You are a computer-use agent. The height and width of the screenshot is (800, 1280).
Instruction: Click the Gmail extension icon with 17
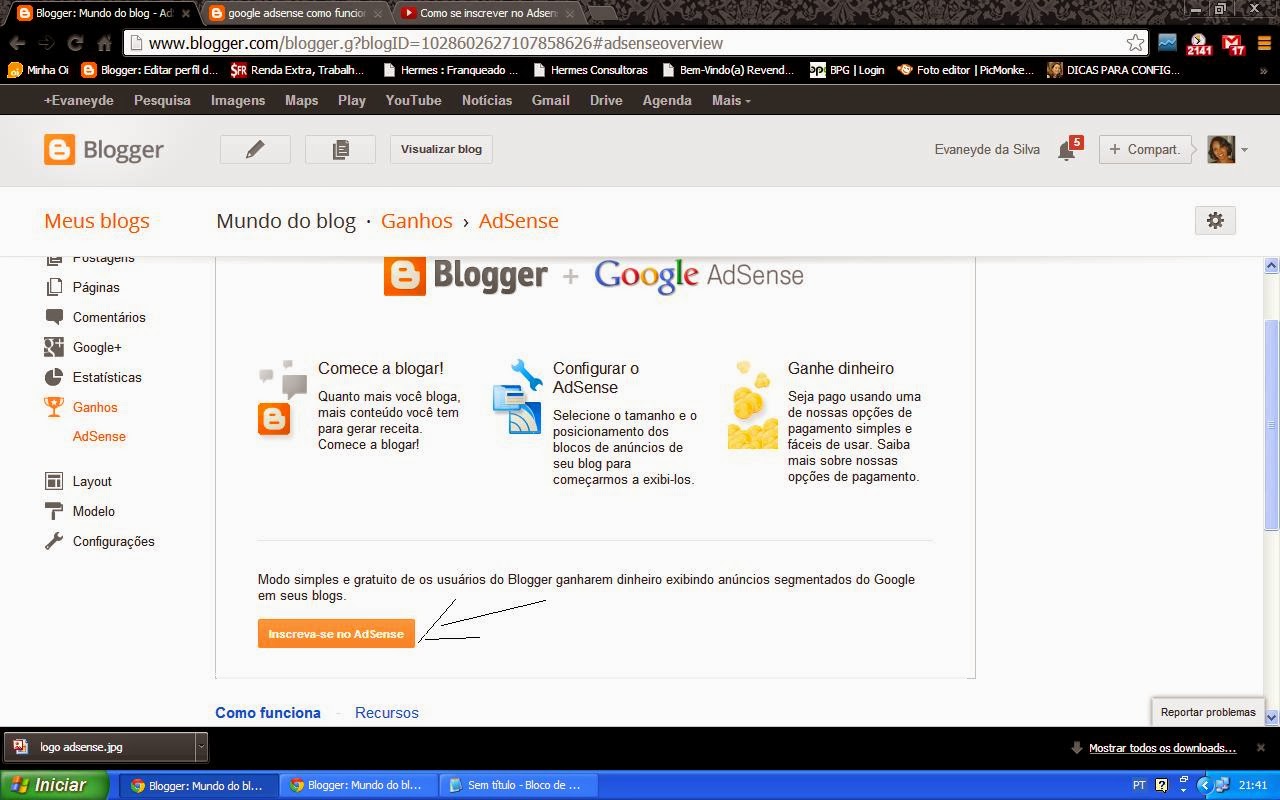(1233, 44)
